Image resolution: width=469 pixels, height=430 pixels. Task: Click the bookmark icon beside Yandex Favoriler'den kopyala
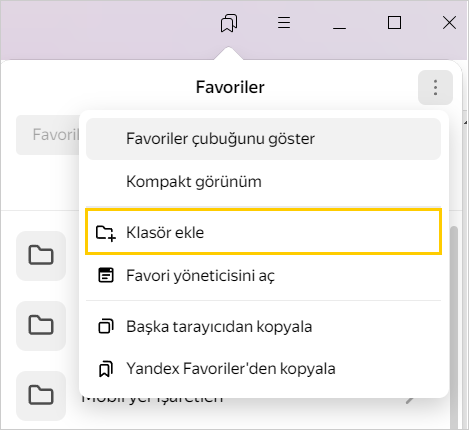pyautogui.click(x=106, y=369)
